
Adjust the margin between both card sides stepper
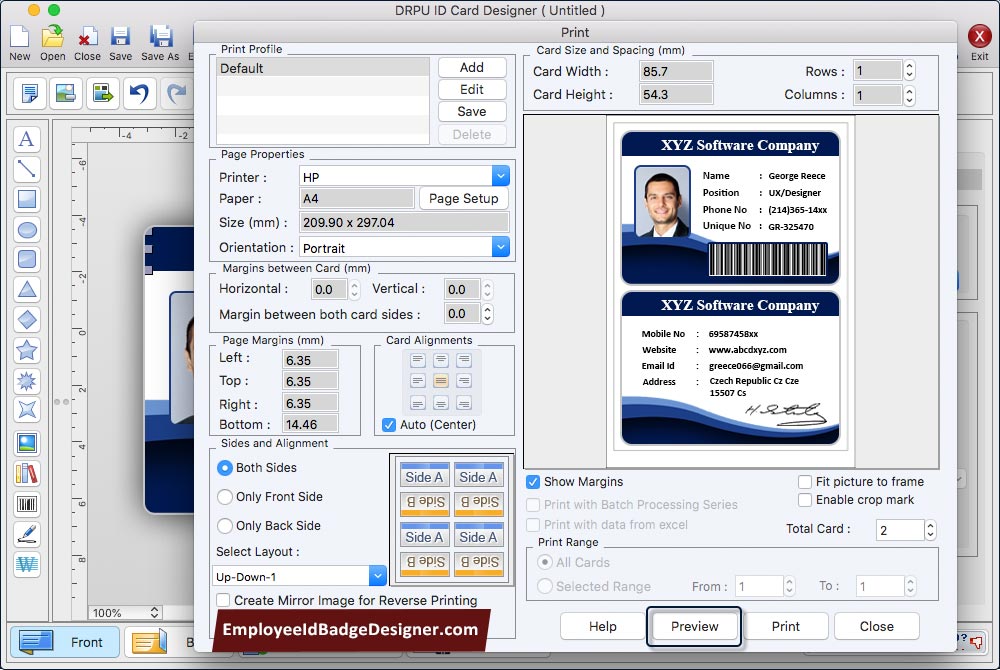tap(487, 314)
